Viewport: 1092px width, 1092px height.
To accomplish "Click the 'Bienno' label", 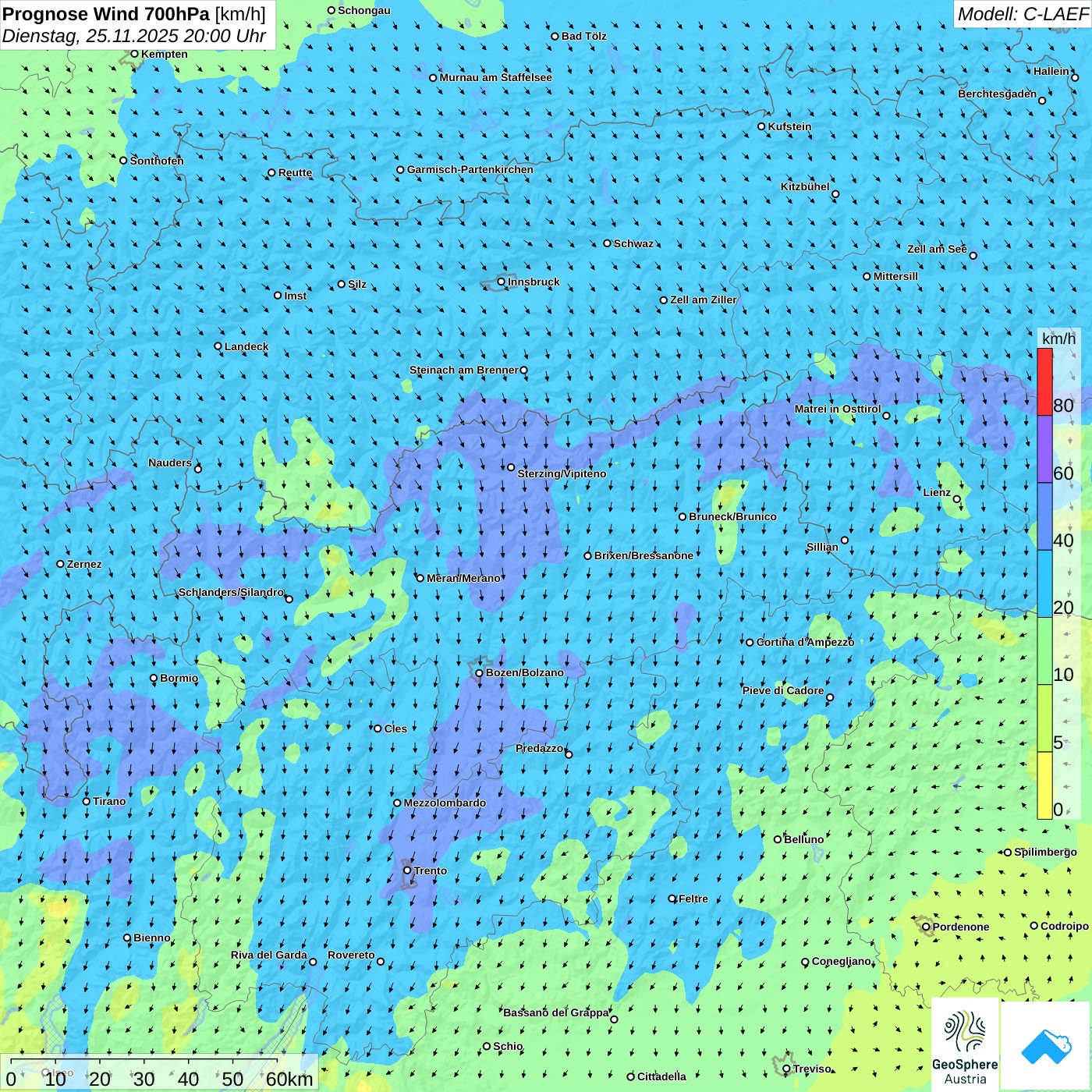I will [x=152, y=938].
